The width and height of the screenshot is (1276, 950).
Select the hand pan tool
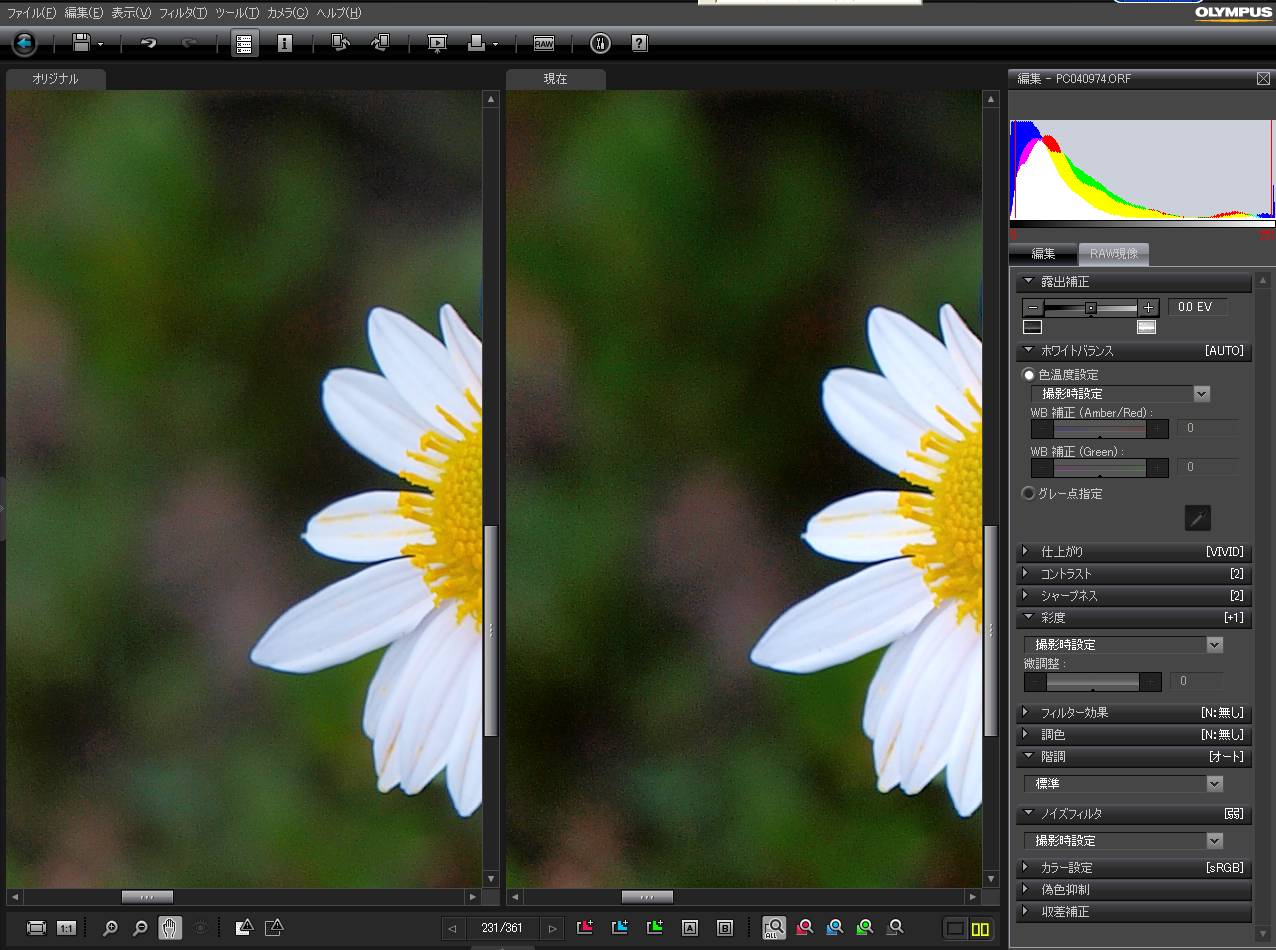169,928
